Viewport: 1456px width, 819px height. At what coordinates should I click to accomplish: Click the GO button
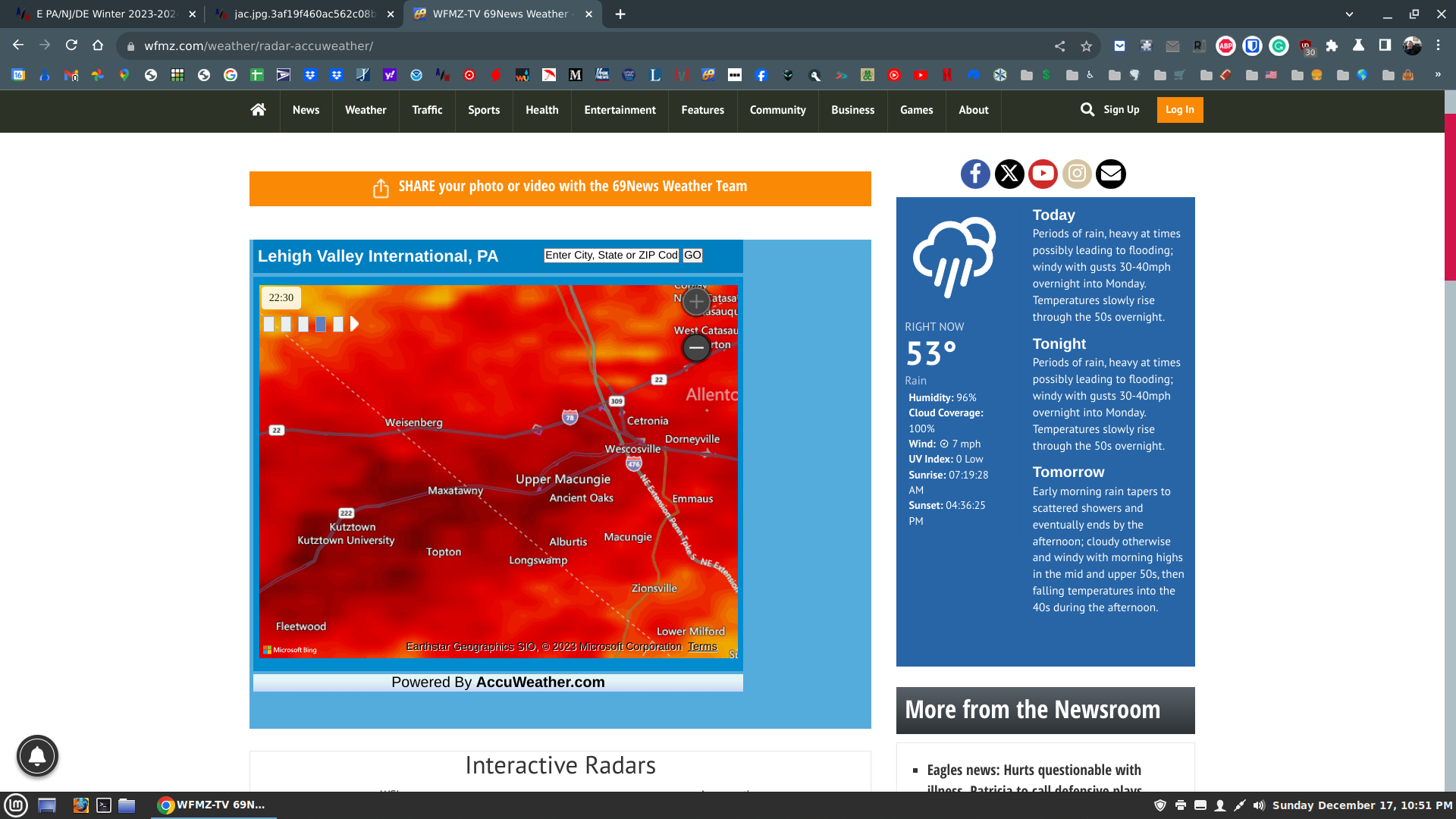[x=692, y=256]
